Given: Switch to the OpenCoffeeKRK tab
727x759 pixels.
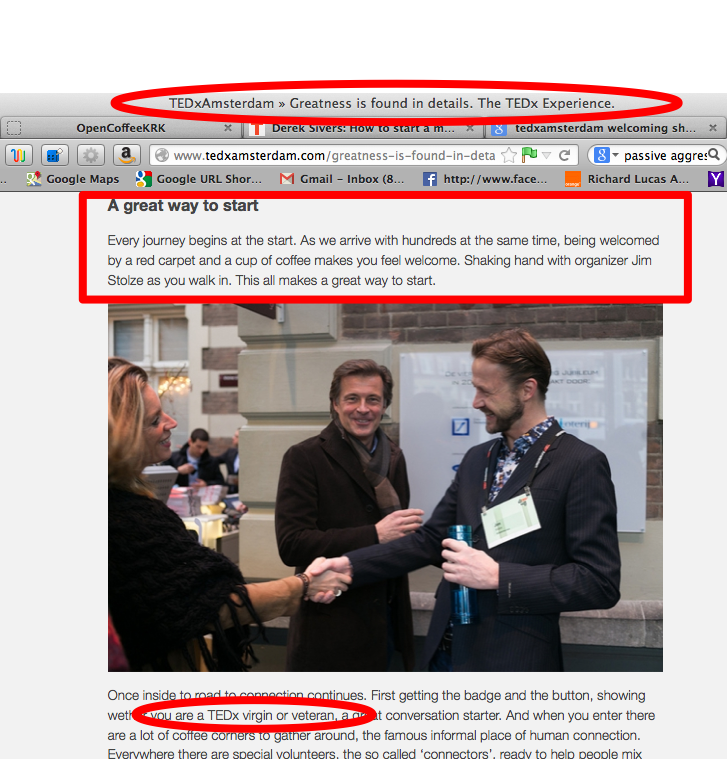Looking at the screenshot, I should pos(121,128).
